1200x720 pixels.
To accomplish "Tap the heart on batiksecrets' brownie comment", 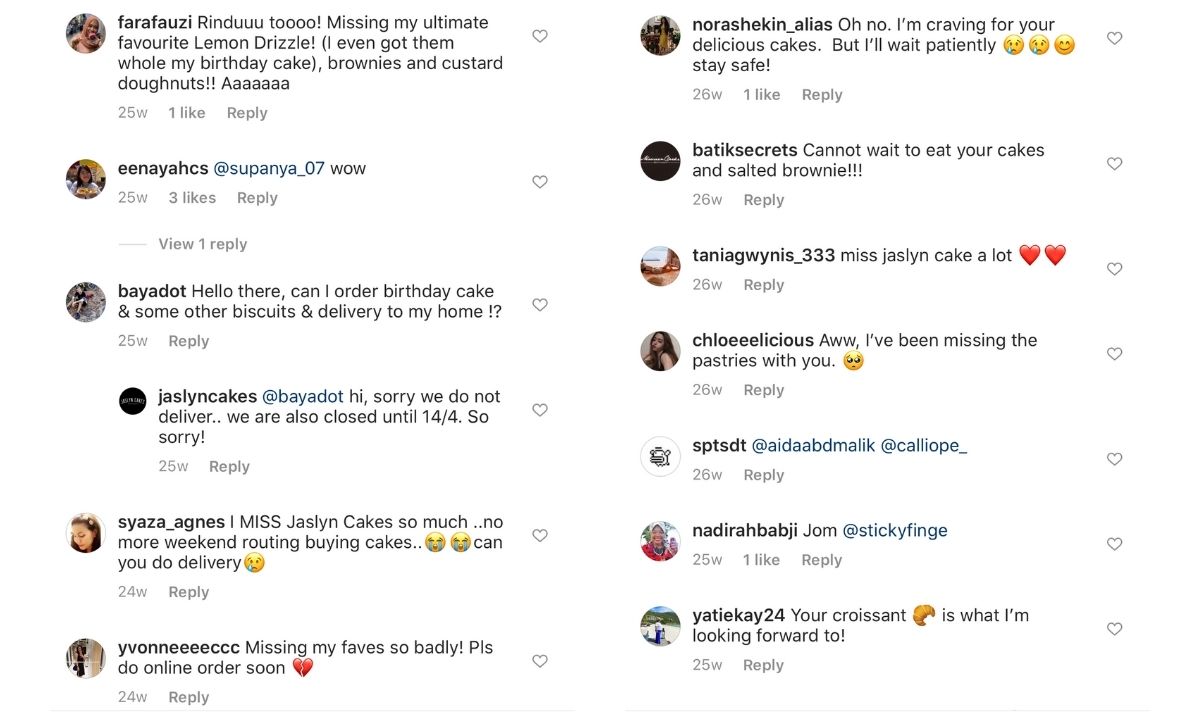I will click(x=1114, y=164).
